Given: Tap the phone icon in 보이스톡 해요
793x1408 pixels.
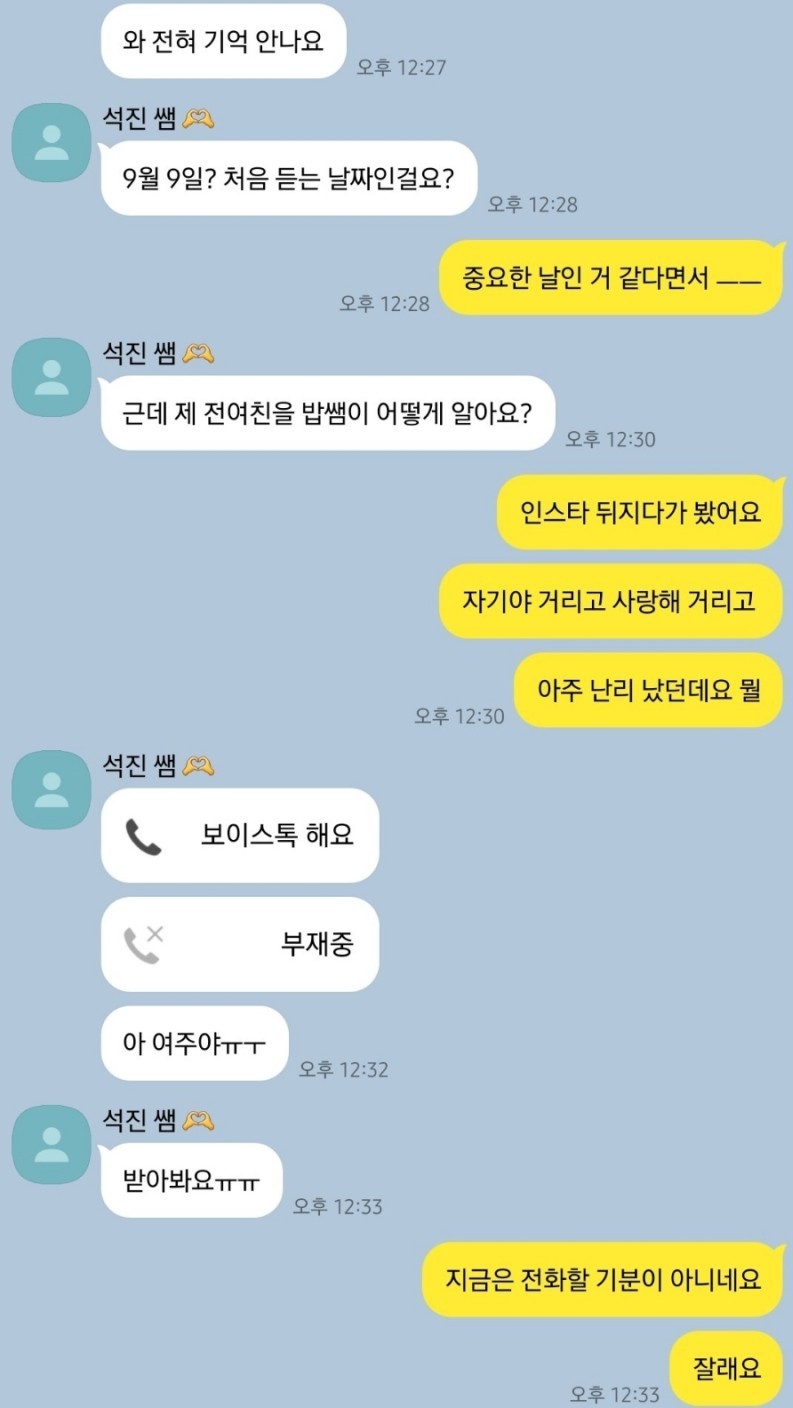Looking at the screenshot, I should pos(143,836).
